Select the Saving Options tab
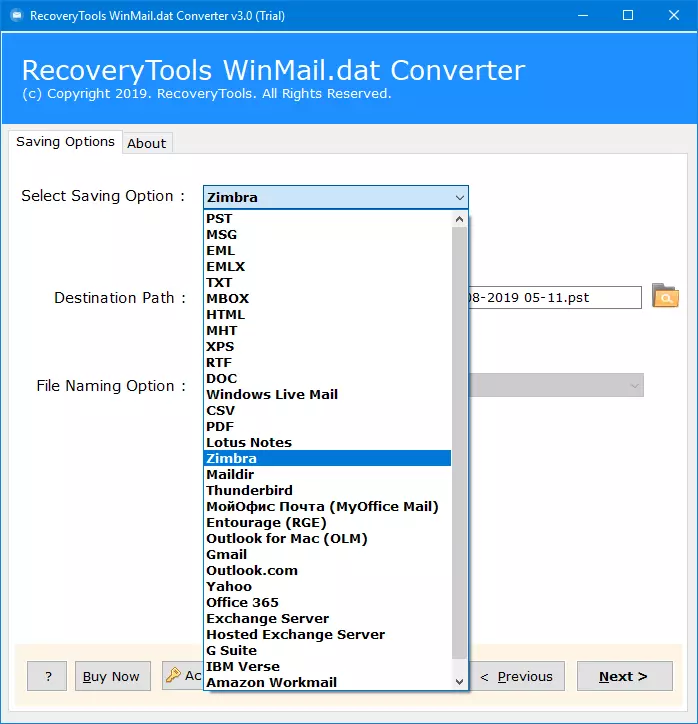The height and width of the screenshot is (724, 698). click(65, 142)
